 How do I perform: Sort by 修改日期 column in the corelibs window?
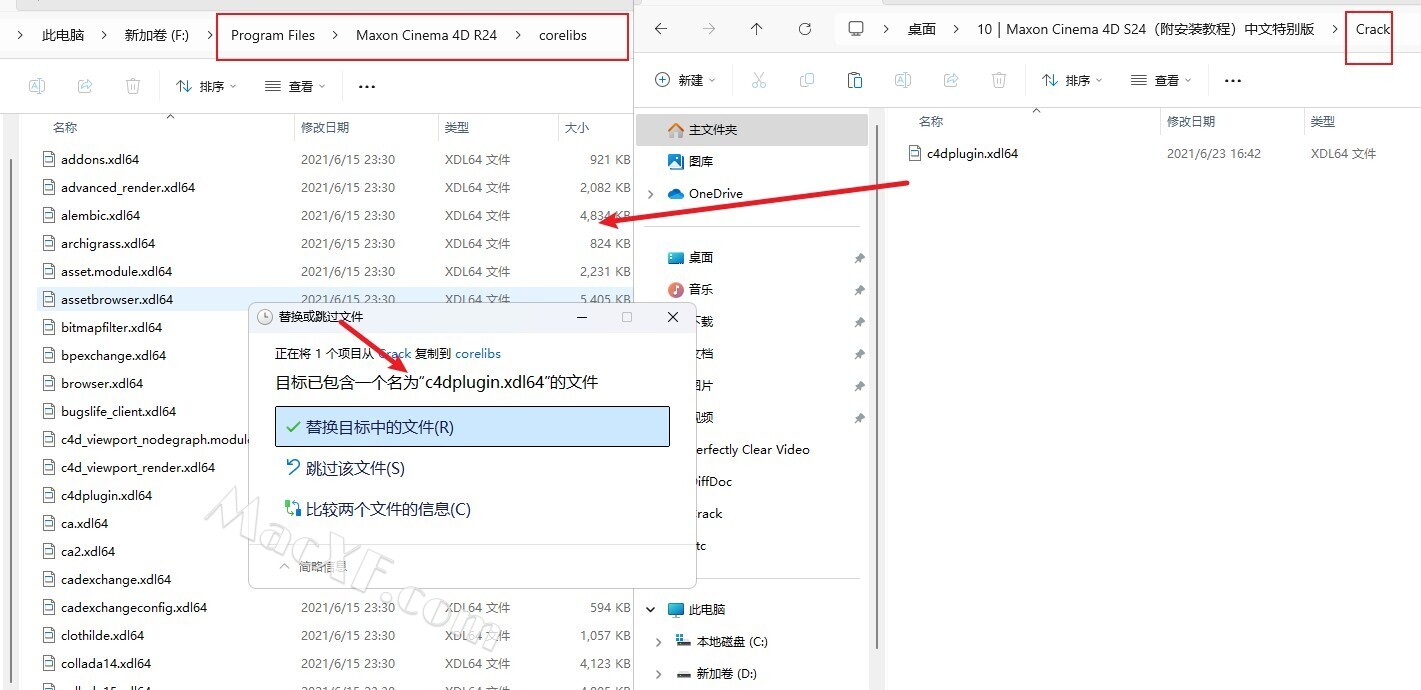pyautogui.click(x=325, y=128)
